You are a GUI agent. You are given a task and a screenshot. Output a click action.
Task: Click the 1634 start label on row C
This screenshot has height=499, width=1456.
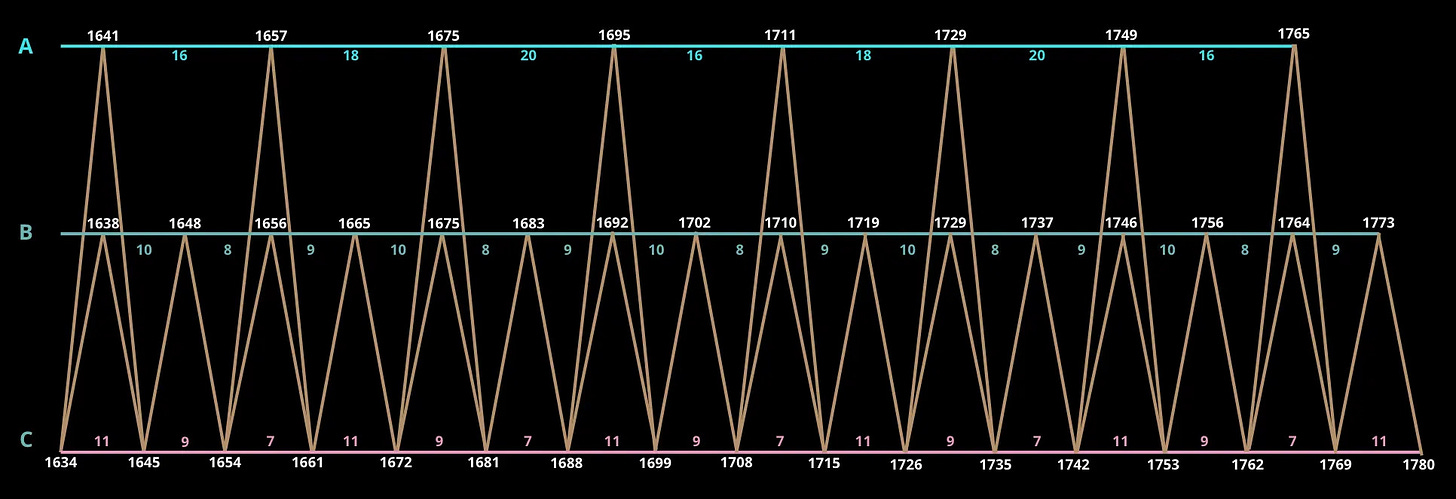point(61,464)
